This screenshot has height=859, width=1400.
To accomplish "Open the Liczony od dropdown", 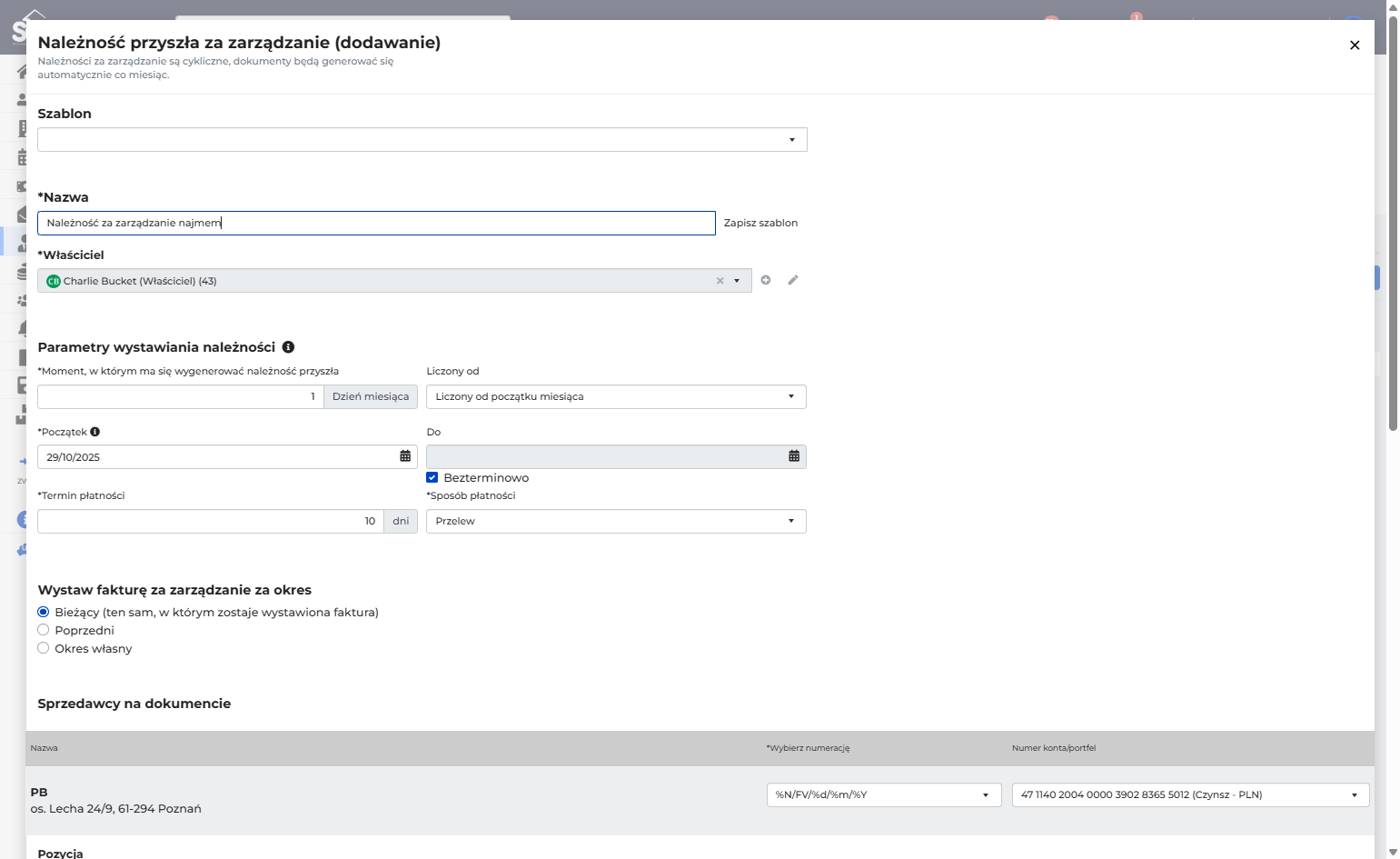I will coord(616,397).
